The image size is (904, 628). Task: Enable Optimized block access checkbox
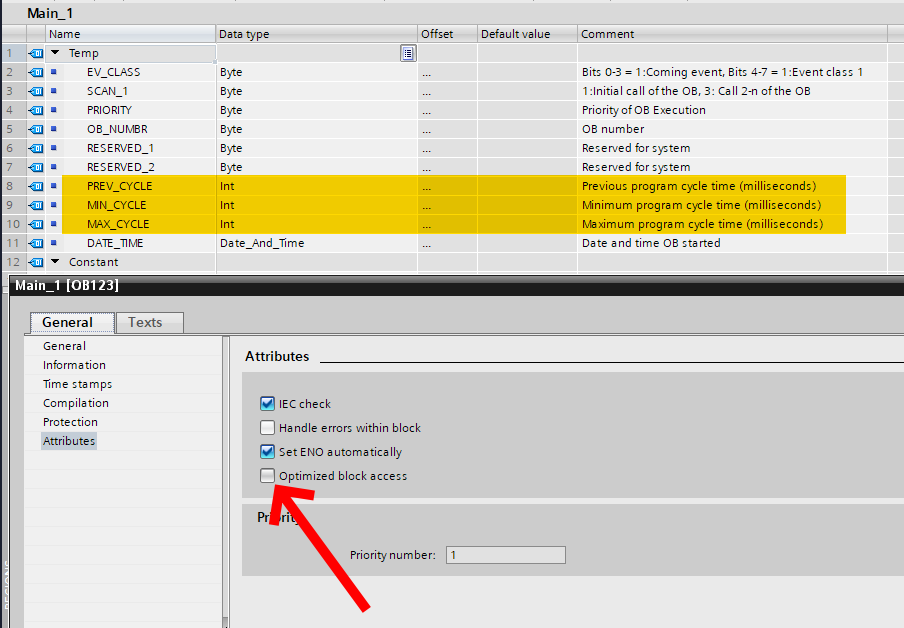267,476
